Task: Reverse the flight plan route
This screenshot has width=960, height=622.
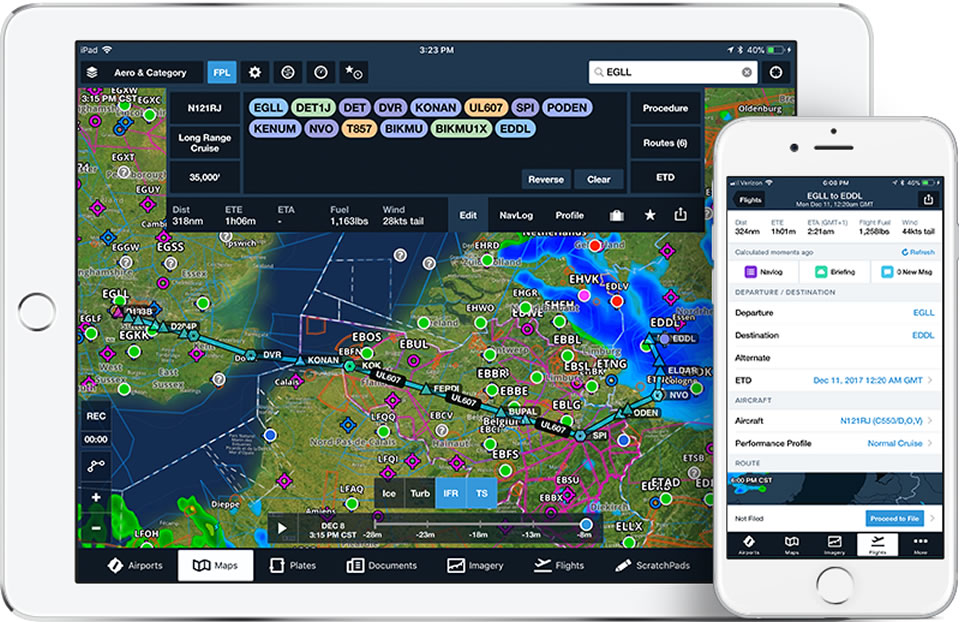Action: point(546,179)
